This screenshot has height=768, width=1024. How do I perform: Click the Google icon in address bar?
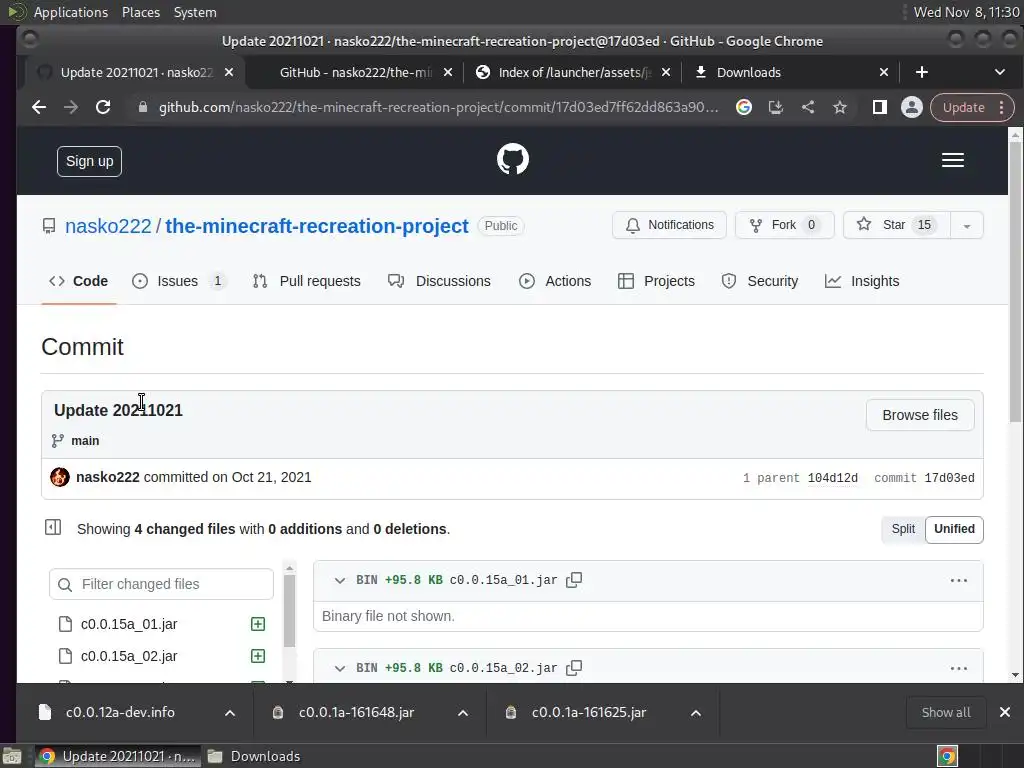coord(743,108)
